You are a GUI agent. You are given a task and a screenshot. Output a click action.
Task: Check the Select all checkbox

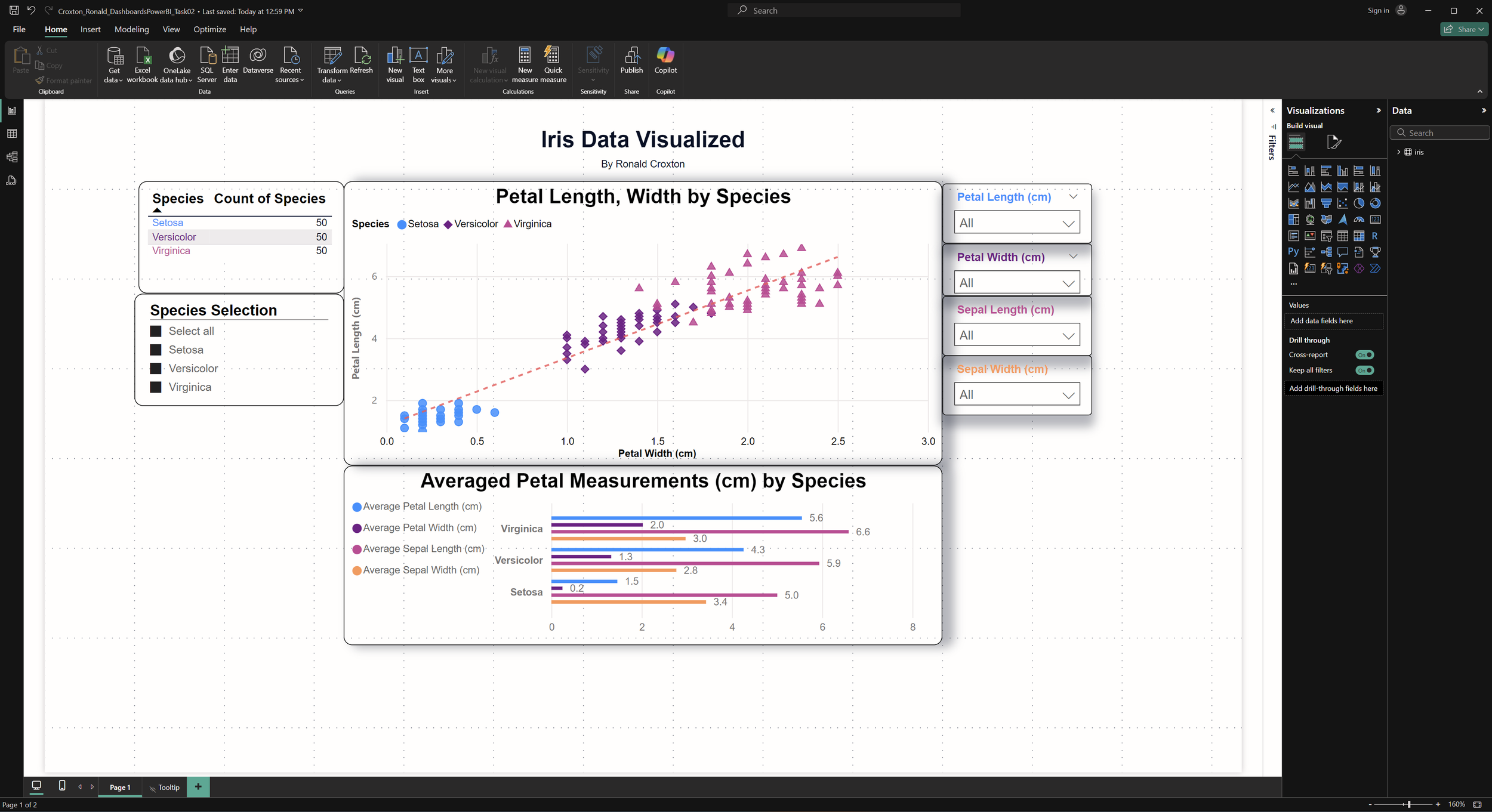[x=156, y=331]
